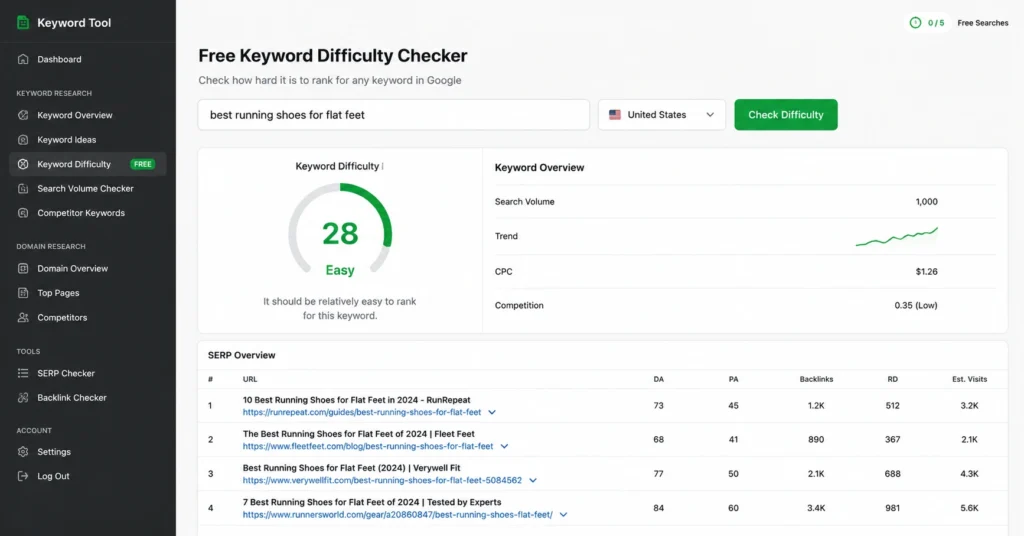
Task: Click the United States flag icon
Action: pos(615,114)
